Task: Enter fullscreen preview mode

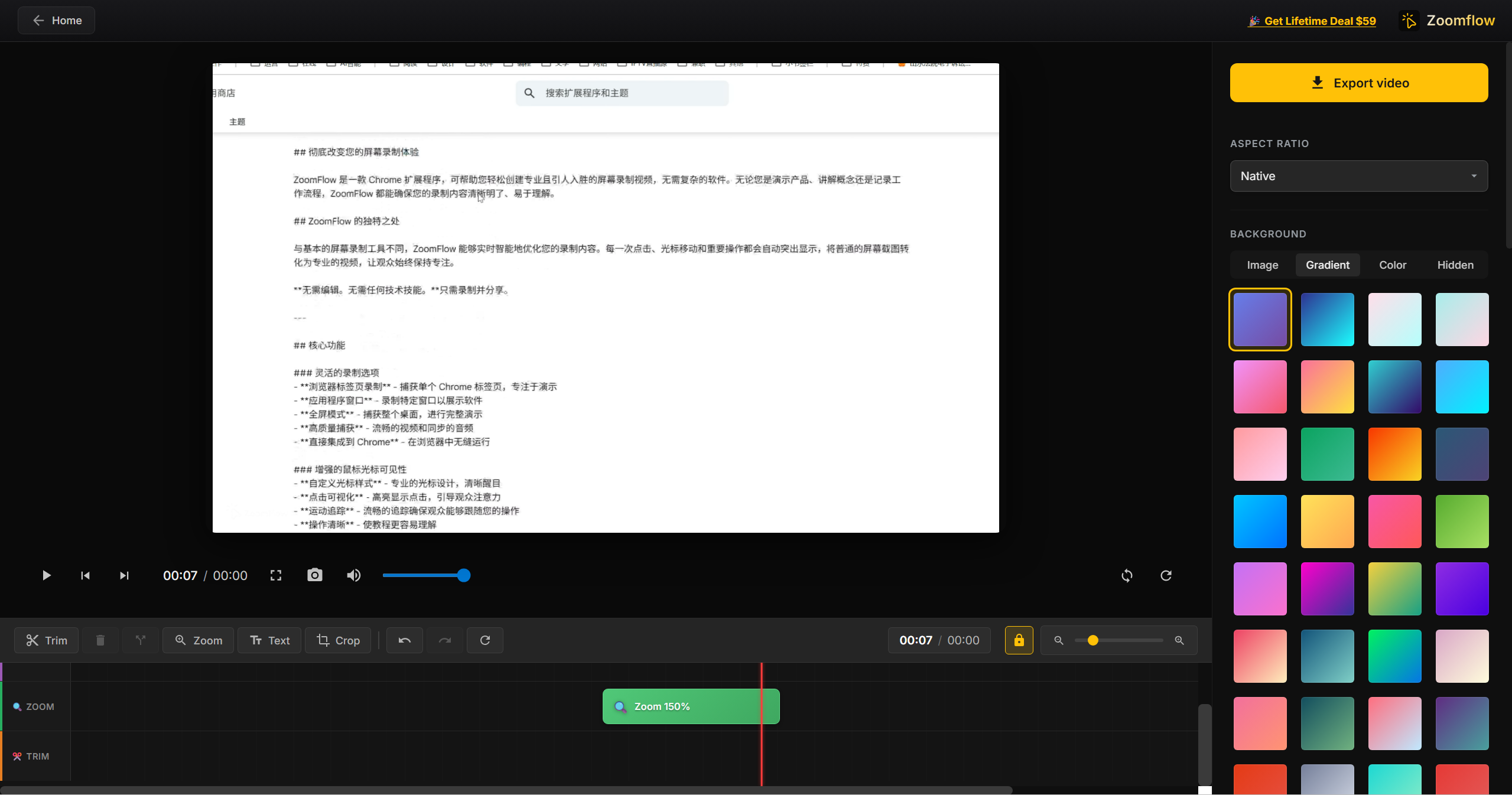Action: 276,575
